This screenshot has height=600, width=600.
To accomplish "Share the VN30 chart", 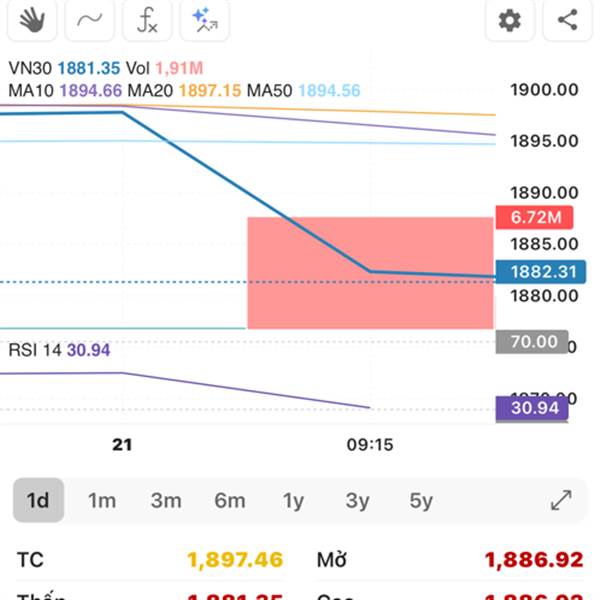I will pos(567,19).
